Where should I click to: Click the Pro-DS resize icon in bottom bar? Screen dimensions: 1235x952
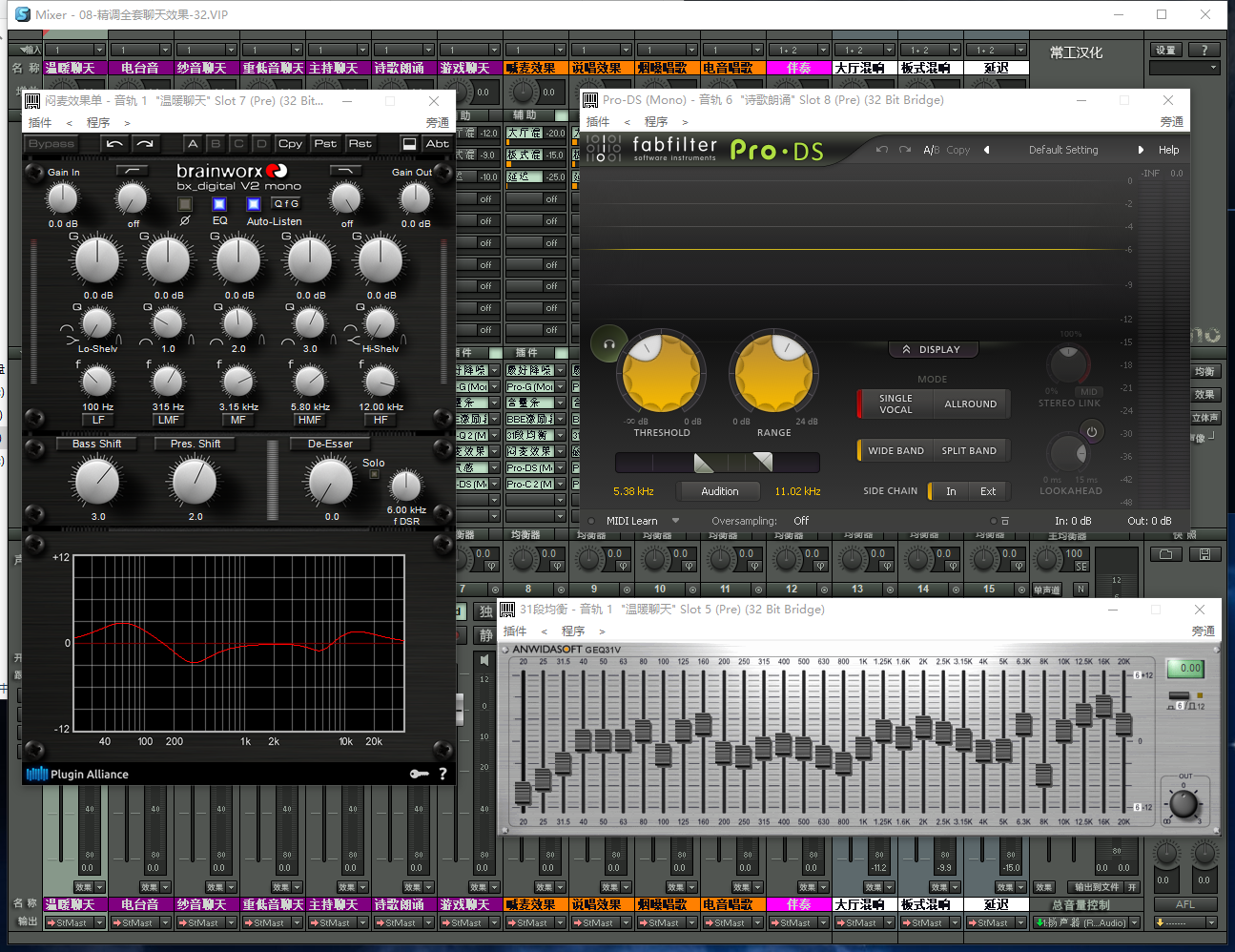click(x=1004, y=521)
